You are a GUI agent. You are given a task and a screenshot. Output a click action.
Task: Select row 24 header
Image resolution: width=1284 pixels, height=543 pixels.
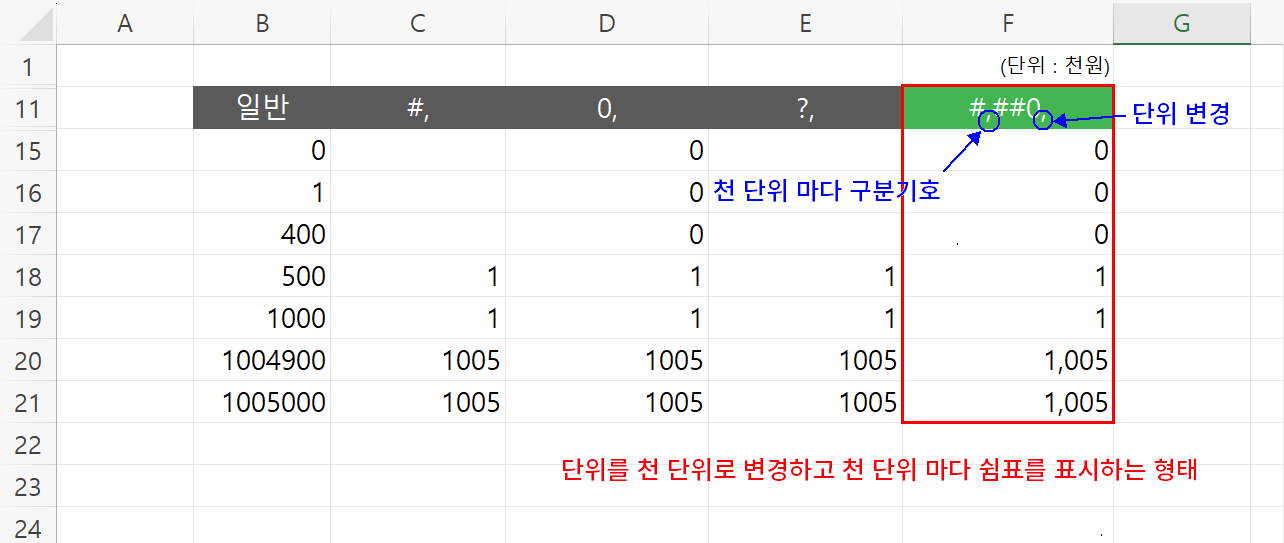(x=28, y=526)
